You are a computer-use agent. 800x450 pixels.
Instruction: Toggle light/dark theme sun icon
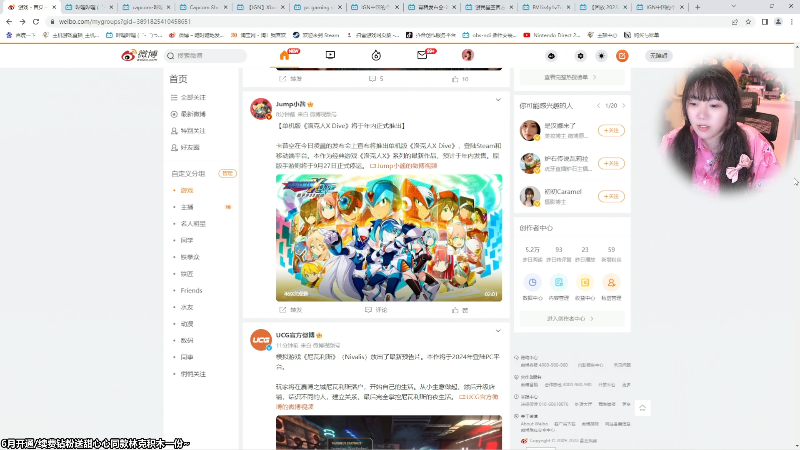coord(601,56)
